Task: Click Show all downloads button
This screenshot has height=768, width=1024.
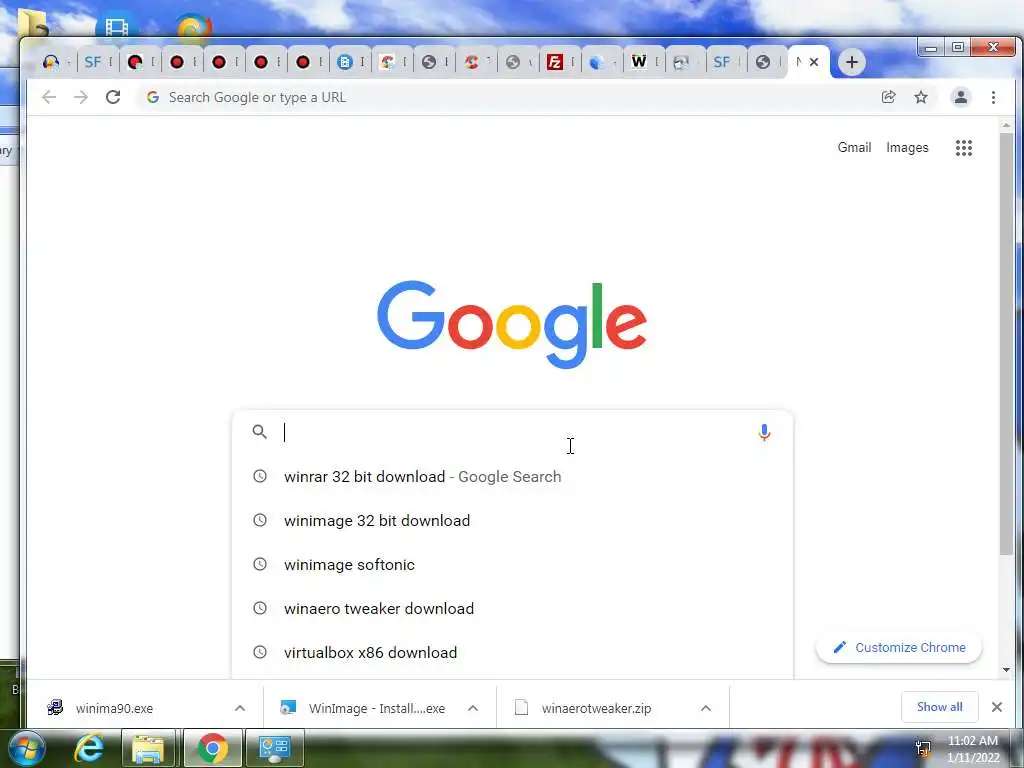Action: (x=939, y=707)
